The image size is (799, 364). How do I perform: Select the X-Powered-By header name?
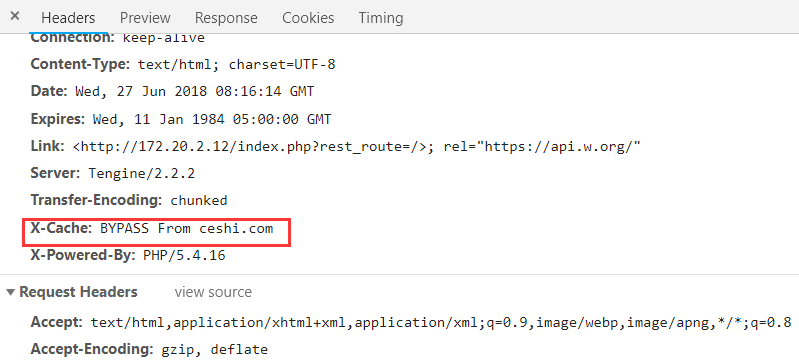(83, 255)
